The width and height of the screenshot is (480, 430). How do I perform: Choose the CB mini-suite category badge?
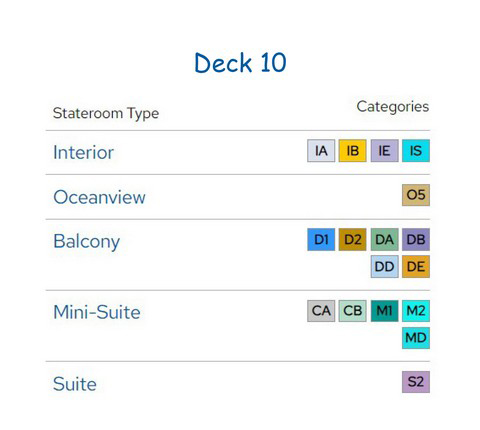click(x=352, y=311)
